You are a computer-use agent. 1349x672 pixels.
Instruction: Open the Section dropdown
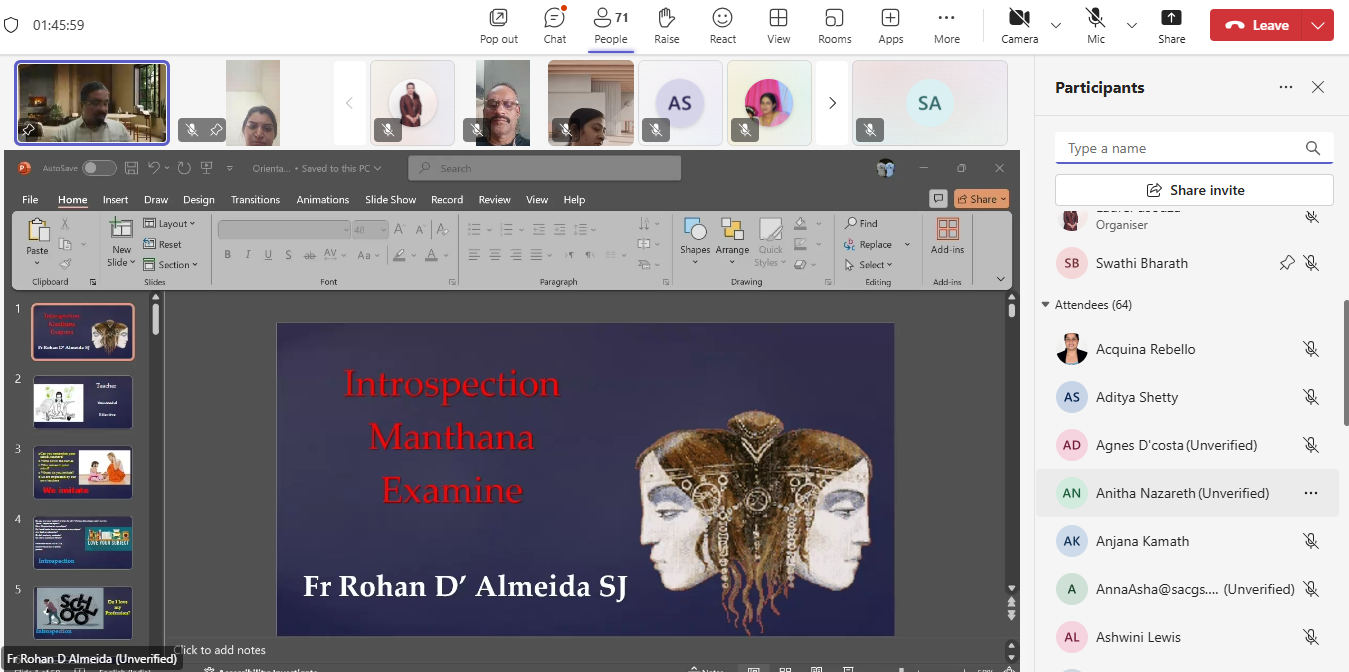171,265
